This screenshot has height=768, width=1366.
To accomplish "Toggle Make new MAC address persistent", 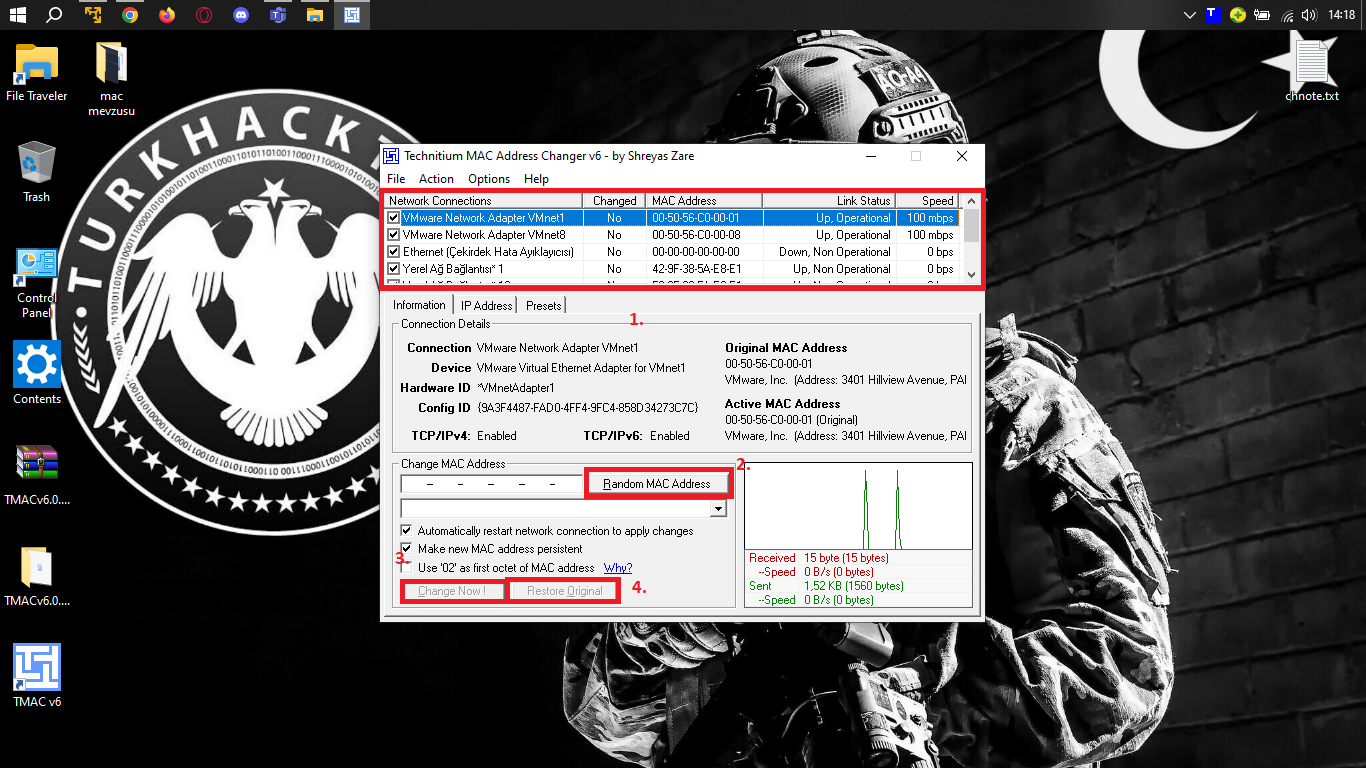I will [x=406, y=549].
